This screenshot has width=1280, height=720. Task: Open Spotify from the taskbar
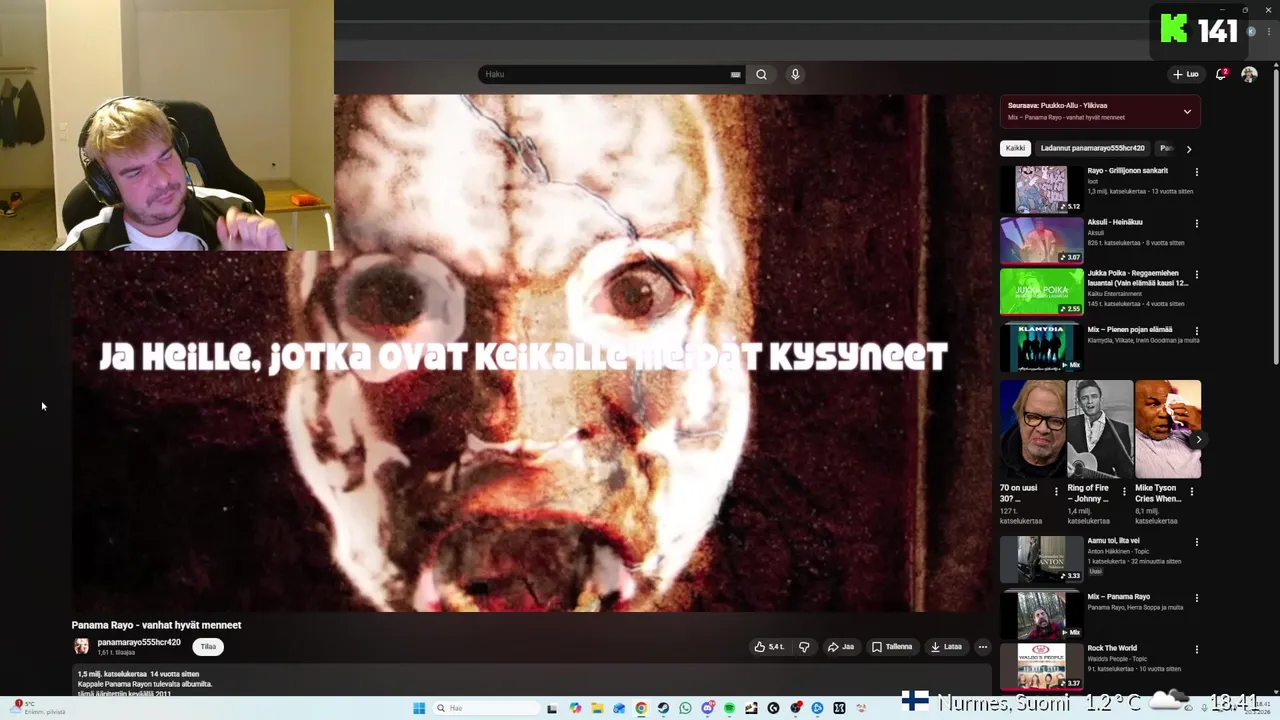click(729, 708)
